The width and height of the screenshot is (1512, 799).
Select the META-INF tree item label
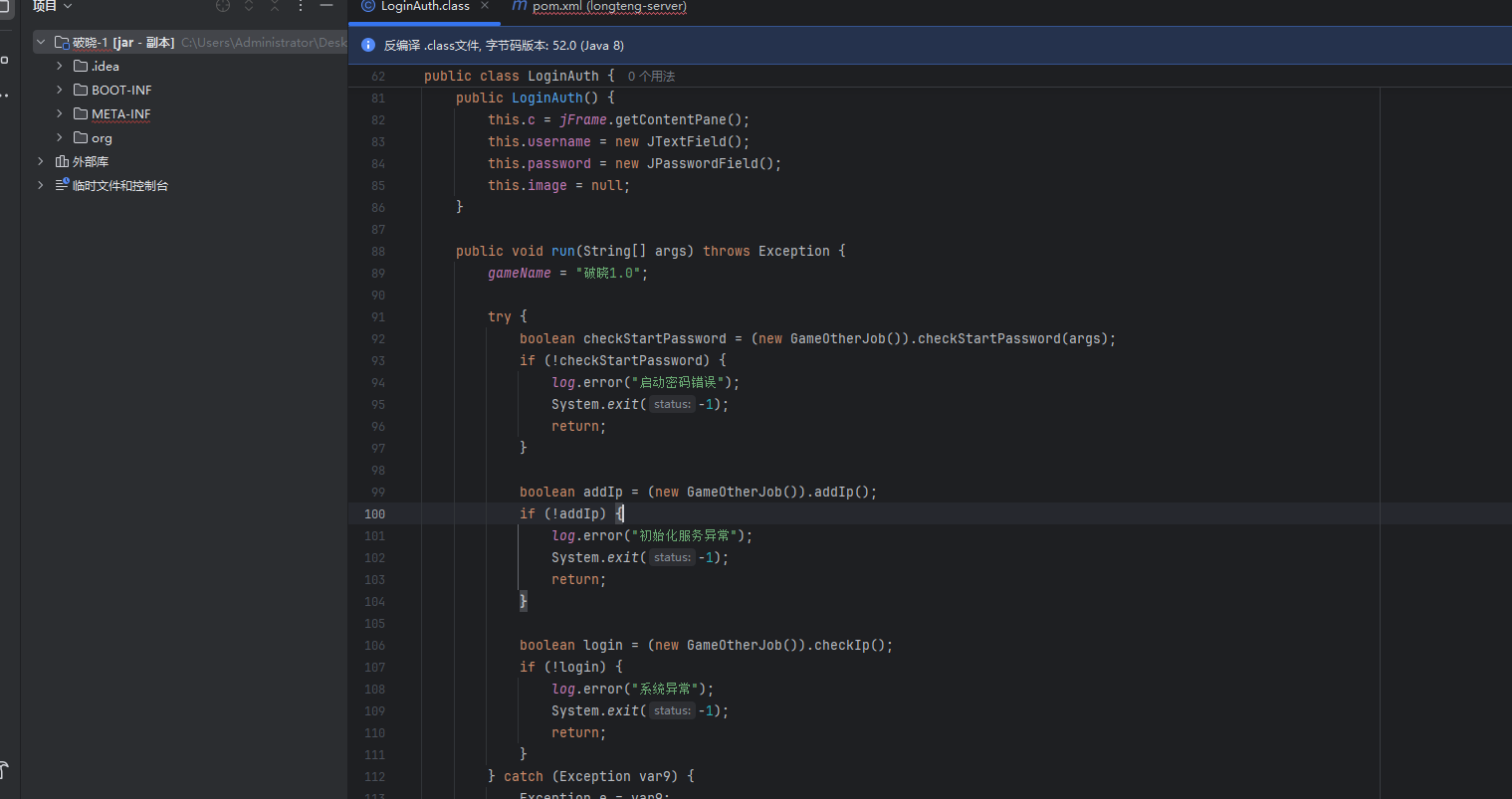(121, 113)
